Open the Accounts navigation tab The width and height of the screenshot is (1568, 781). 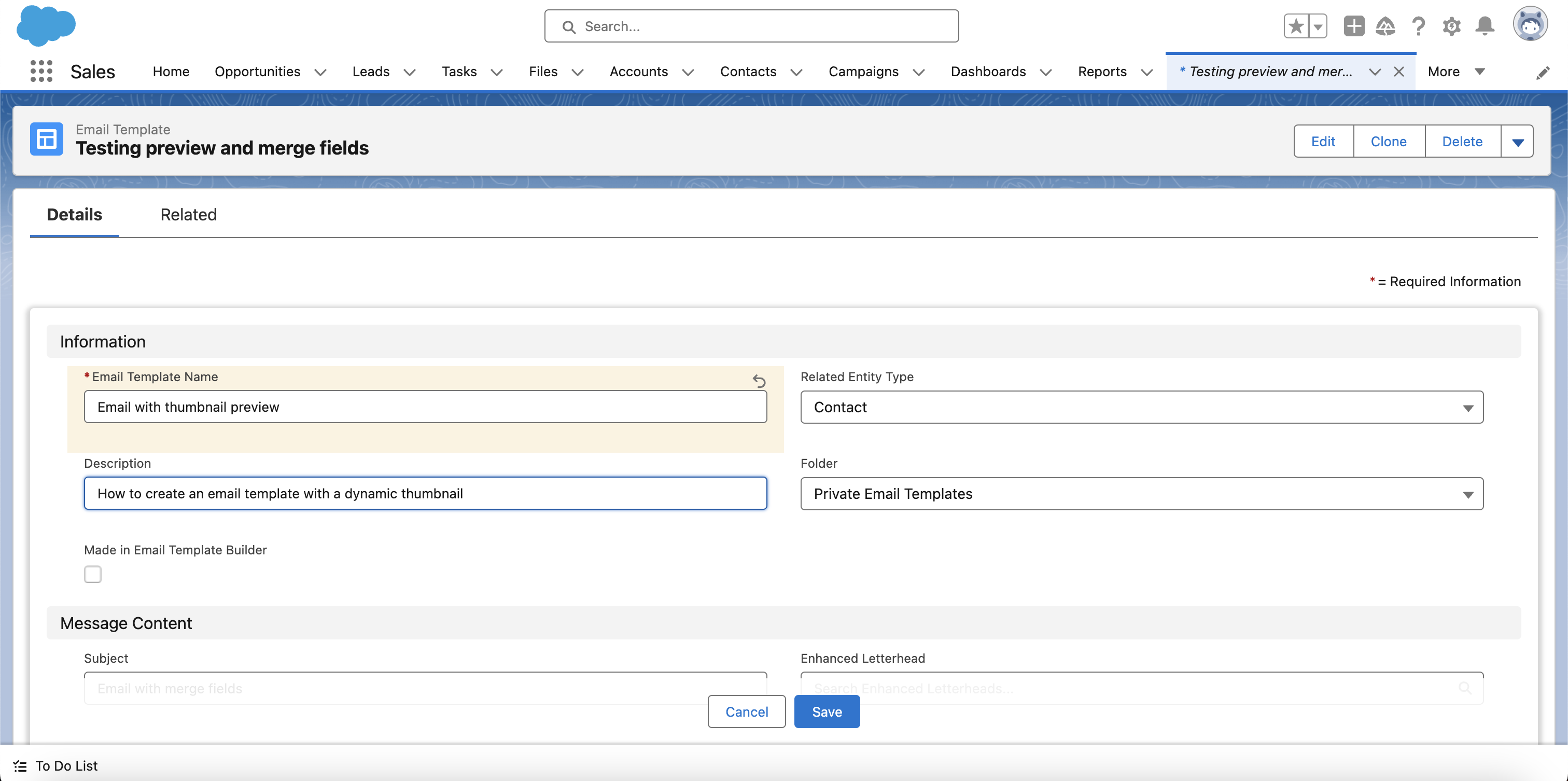pyautogui.click(x=638, y=72)
